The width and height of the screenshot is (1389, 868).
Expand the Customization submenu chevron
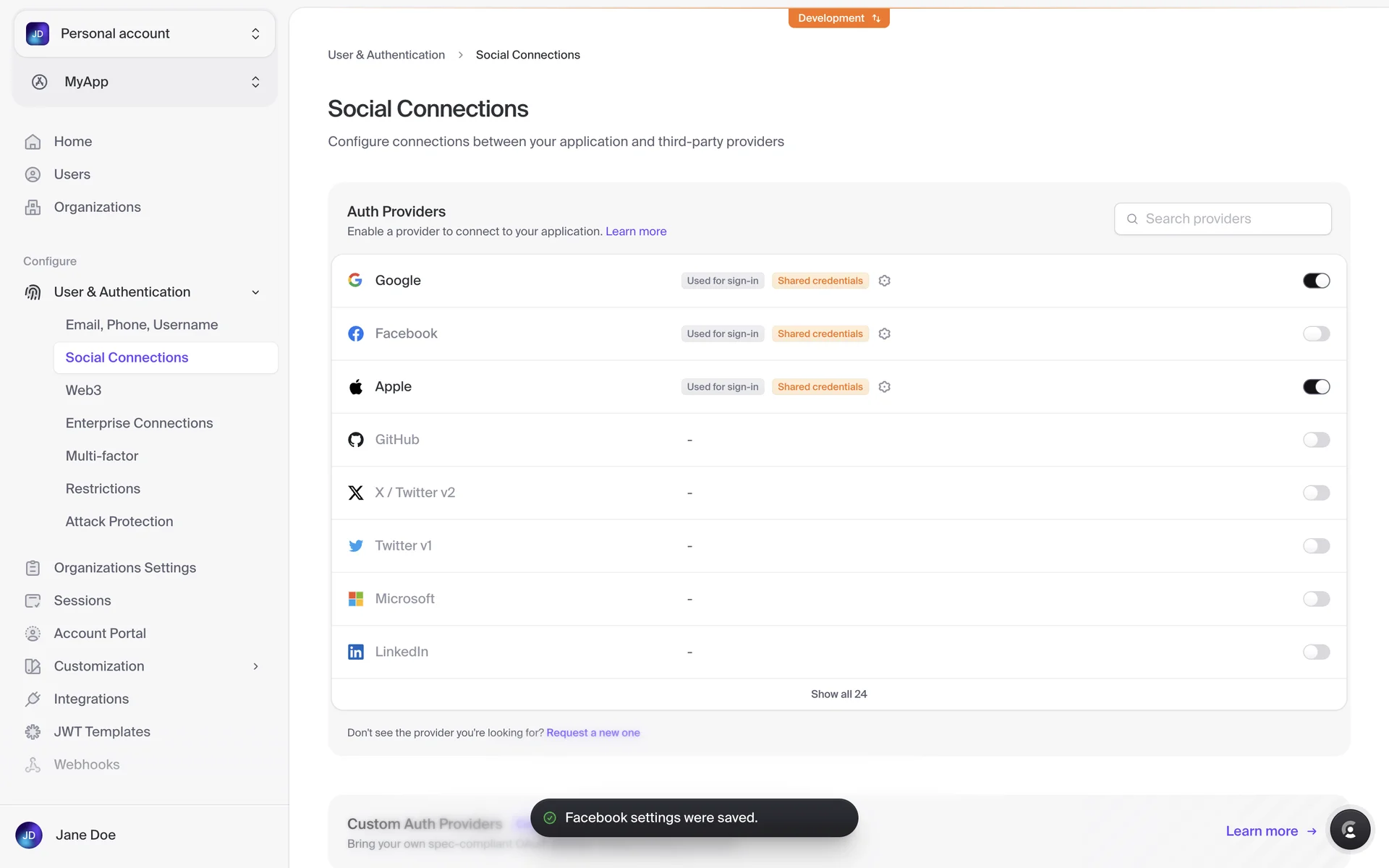(x=255, y=666)
